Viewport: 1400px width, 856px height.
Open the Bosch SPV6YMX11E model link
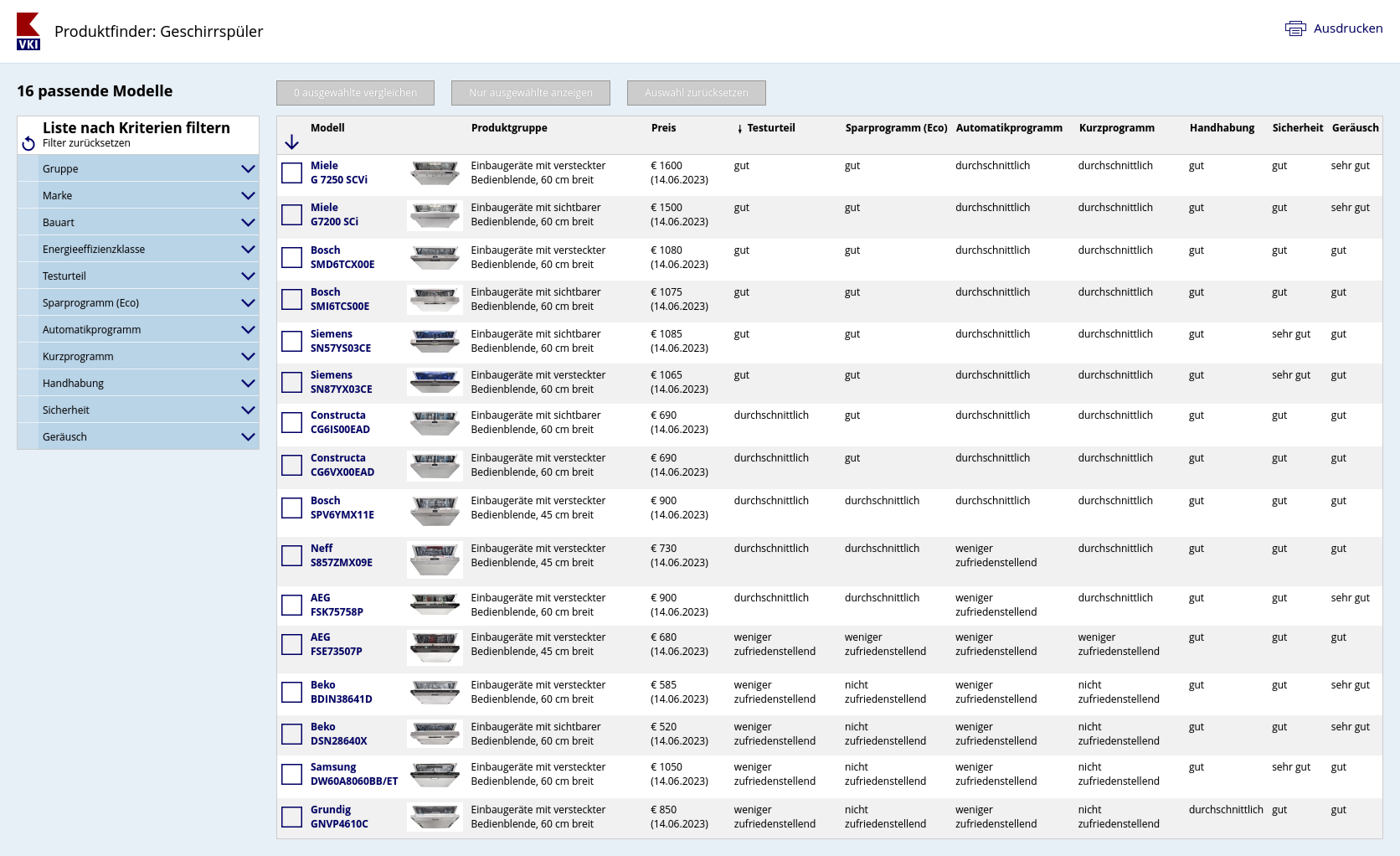342,508
